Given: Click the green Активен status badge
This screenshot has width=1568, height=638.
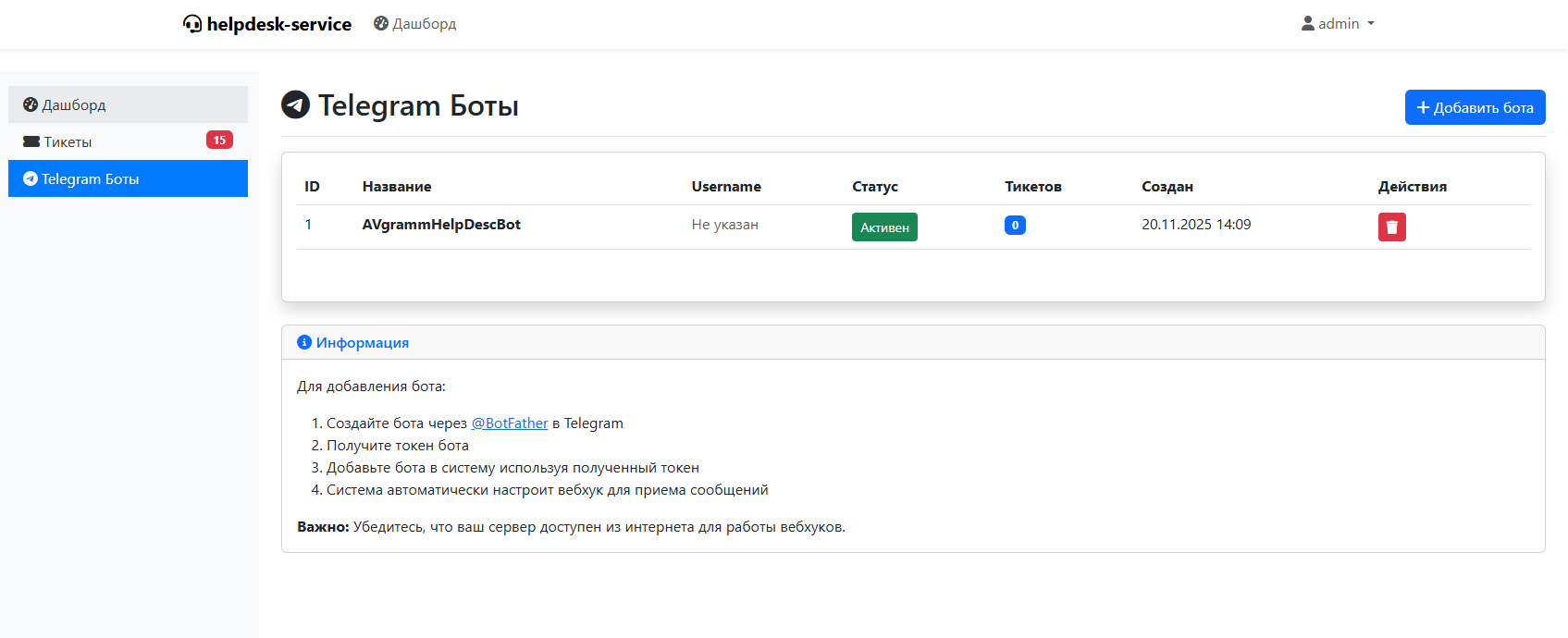Looking at the screenshot, I should tap(884, 227).
